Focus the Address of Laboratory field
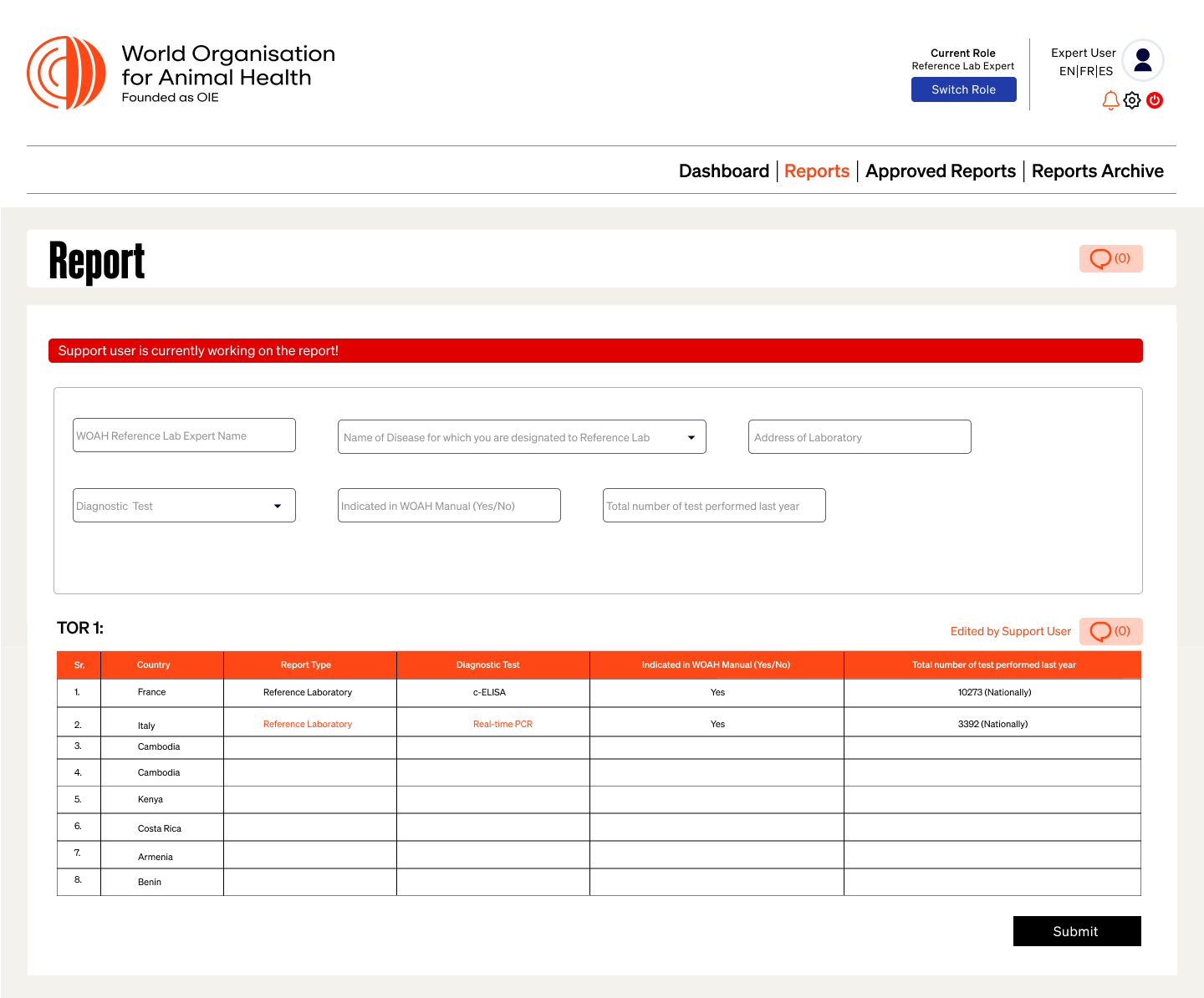Image resolution: width=1204 pixels, height=998 pixels. 859,437
